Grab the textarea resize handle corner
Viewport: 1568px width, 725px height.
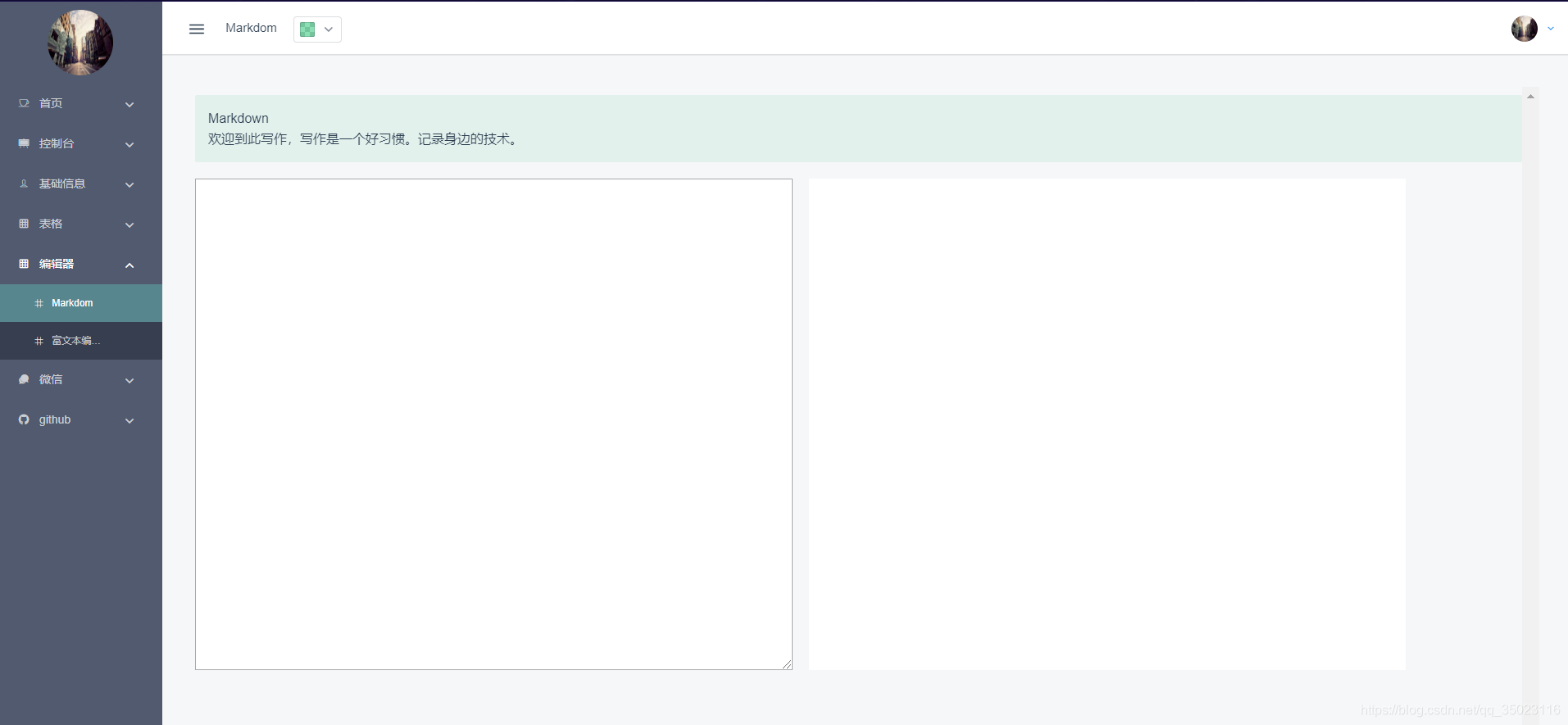787,664
